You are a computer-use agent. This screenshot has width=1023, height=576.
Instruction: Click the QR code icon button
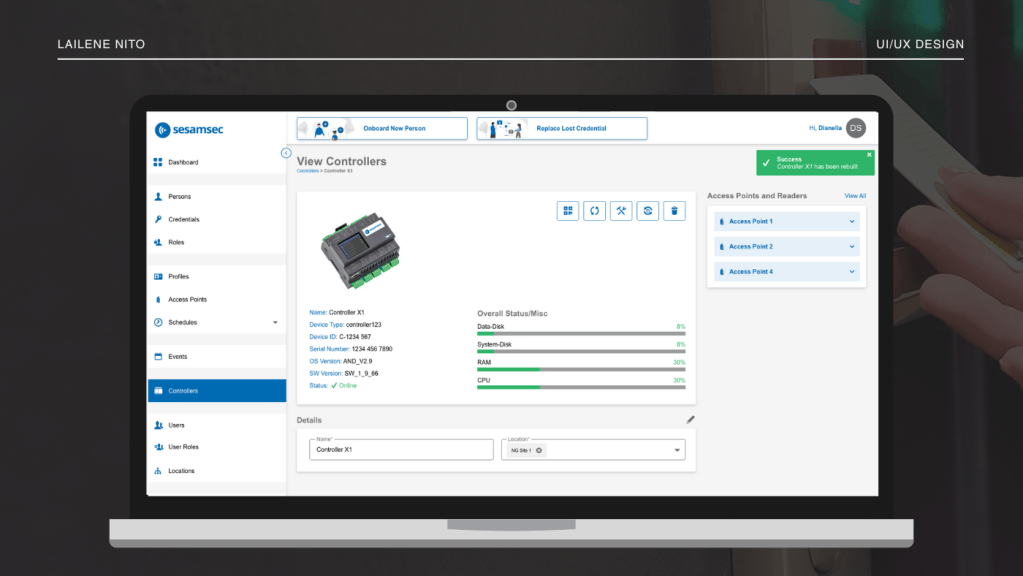point(568,211)
